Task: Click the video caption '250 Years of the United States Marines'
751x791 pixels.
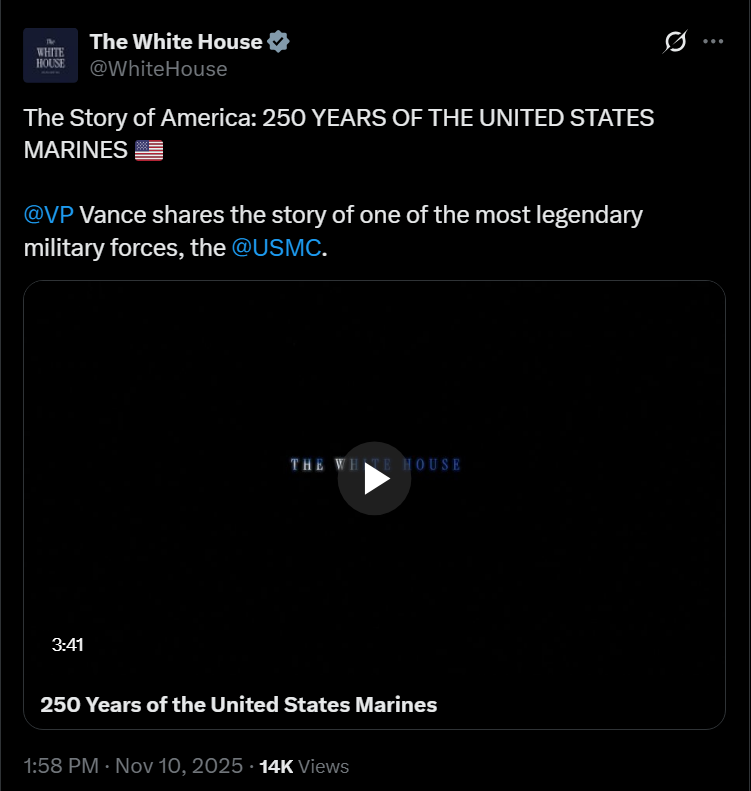Action: (x=238, y=704)
